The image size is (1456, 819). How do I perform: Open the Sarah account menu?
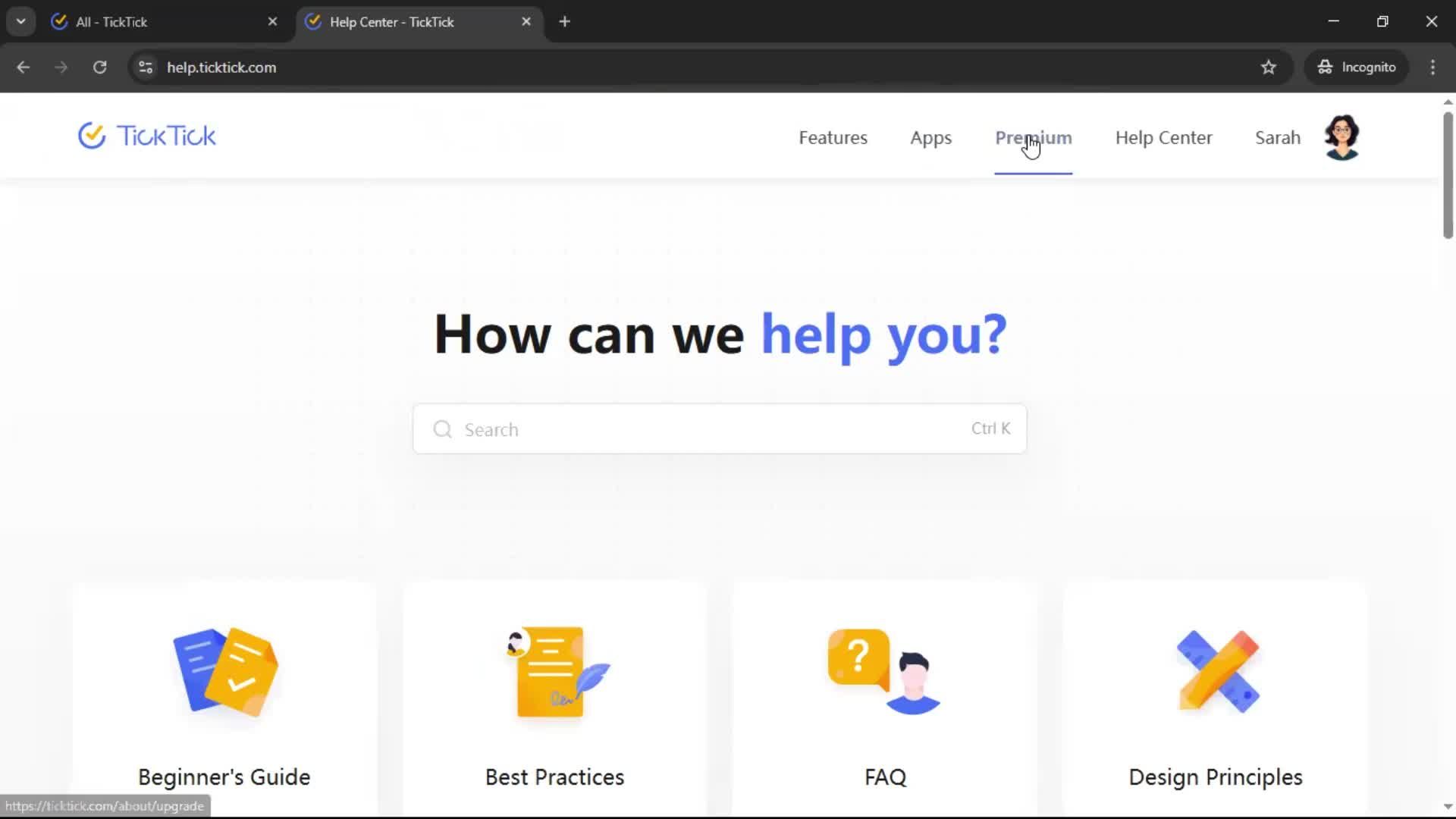pos(1277,138)
